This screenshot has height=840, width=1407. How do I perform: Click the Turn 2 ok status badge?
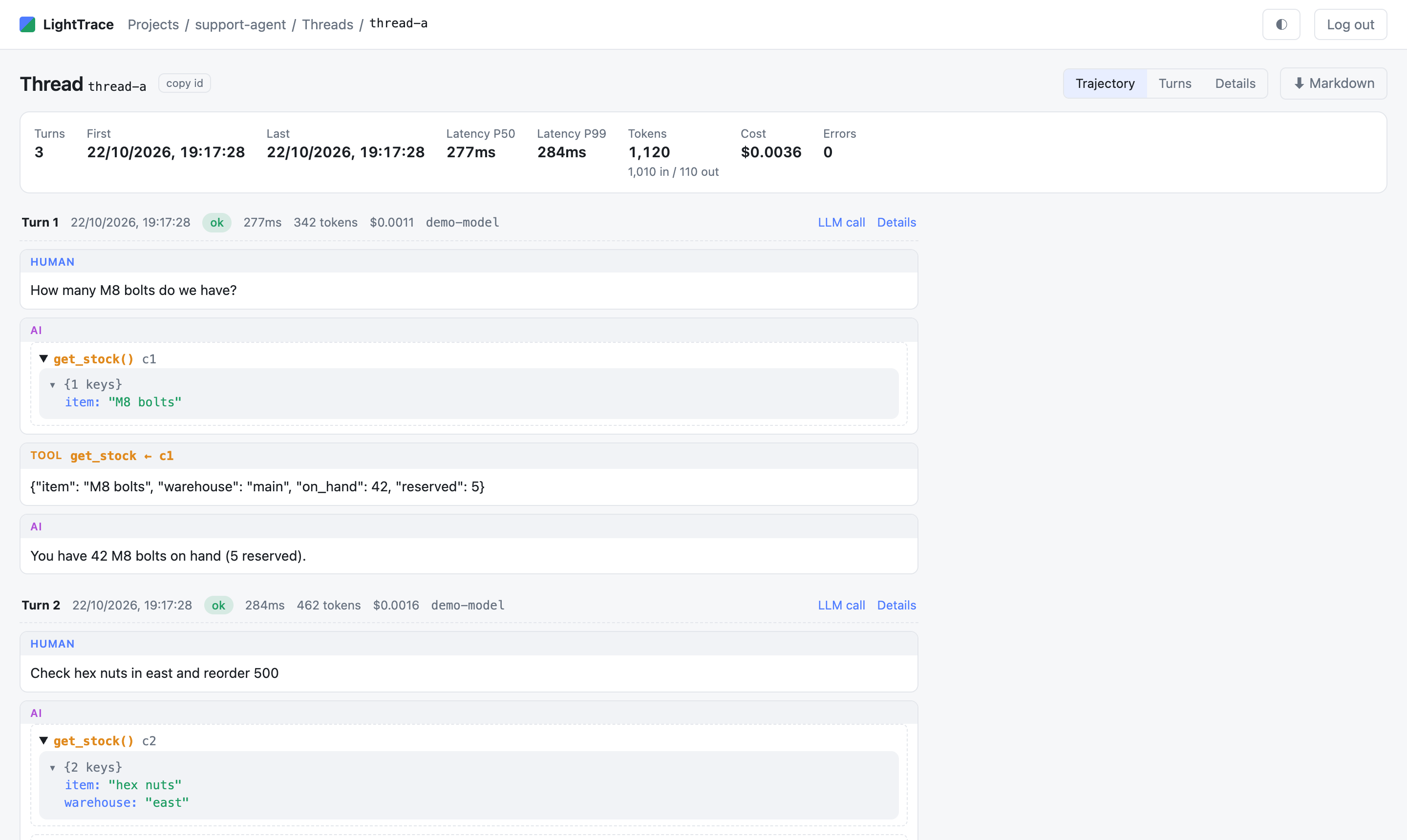click(x=218, y=605)
